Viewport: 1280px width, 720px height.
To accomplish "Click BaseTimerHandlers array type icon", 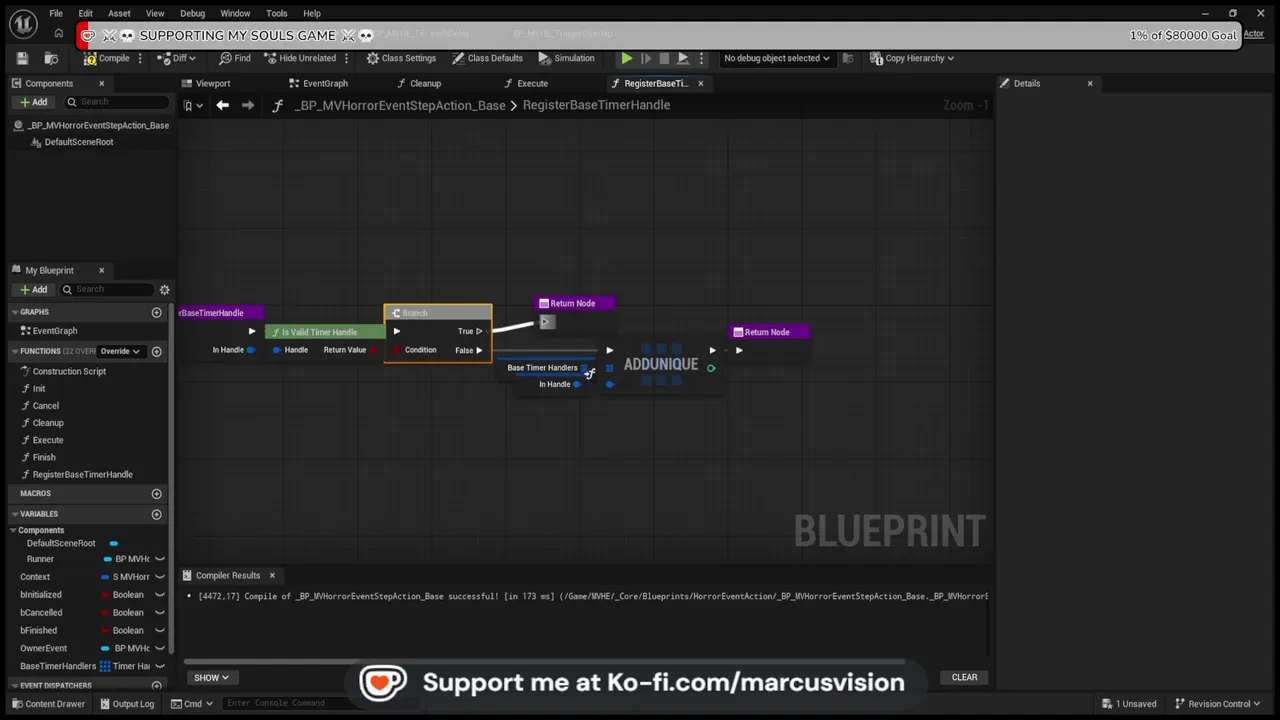I will (x=105, y=666).
